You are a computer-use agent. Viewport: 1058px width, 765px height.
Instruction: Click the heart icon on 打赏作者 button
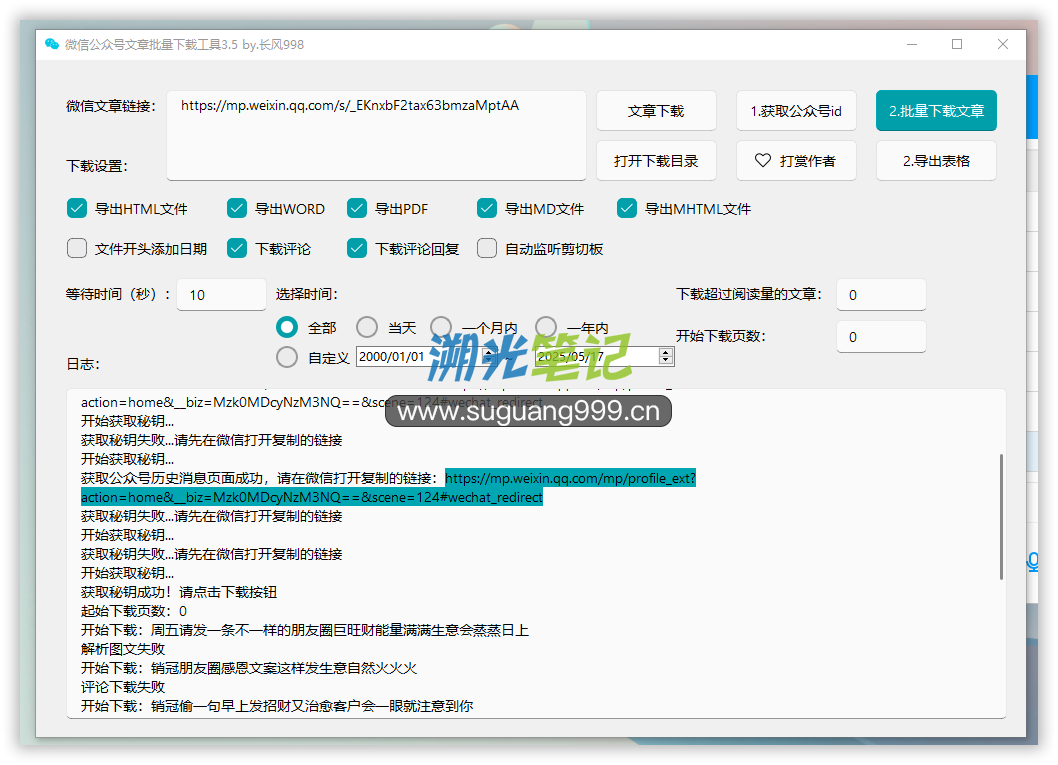[x=762, y=161]
